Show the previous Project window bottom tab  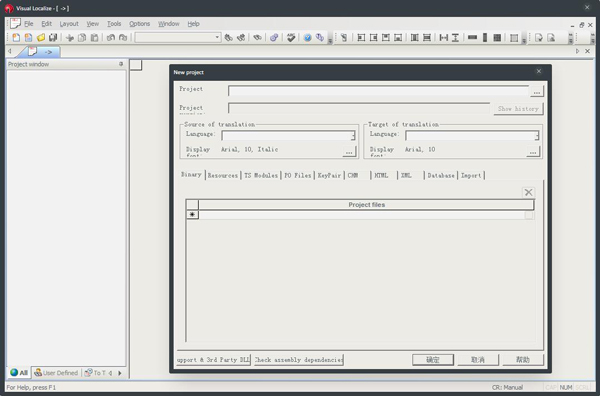(x=111, y=373)
